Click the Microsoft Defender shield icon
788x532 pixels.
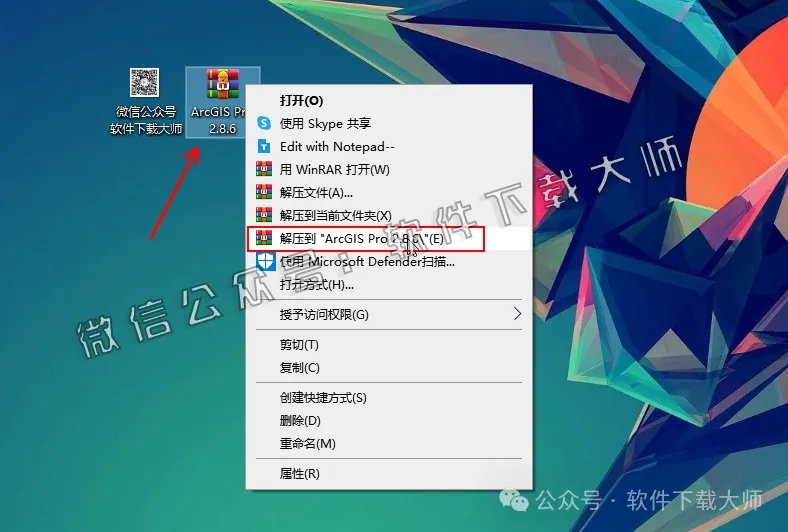265,261
